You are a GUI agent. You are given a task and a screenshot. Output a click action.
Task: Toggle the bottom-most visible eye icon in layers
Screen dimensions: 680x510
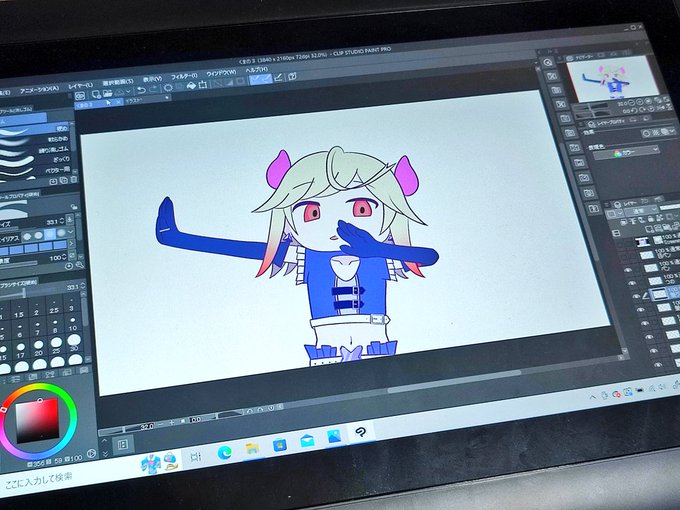pos(658,365)
